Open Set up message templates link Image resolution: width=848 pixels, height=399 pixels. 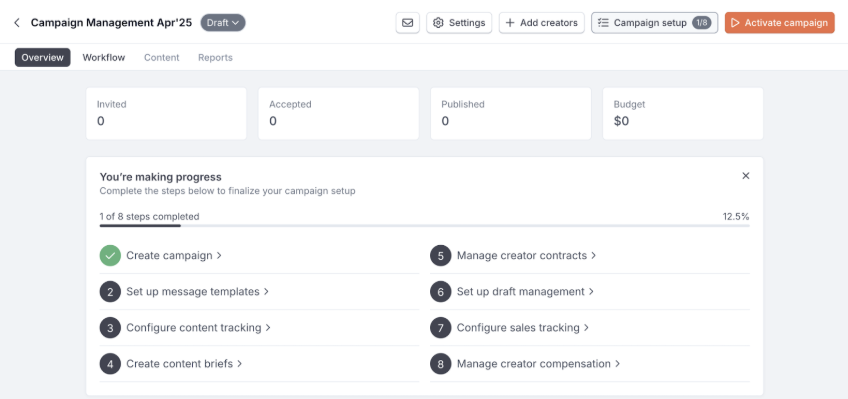pyautogui.click(x=193, y=291)
